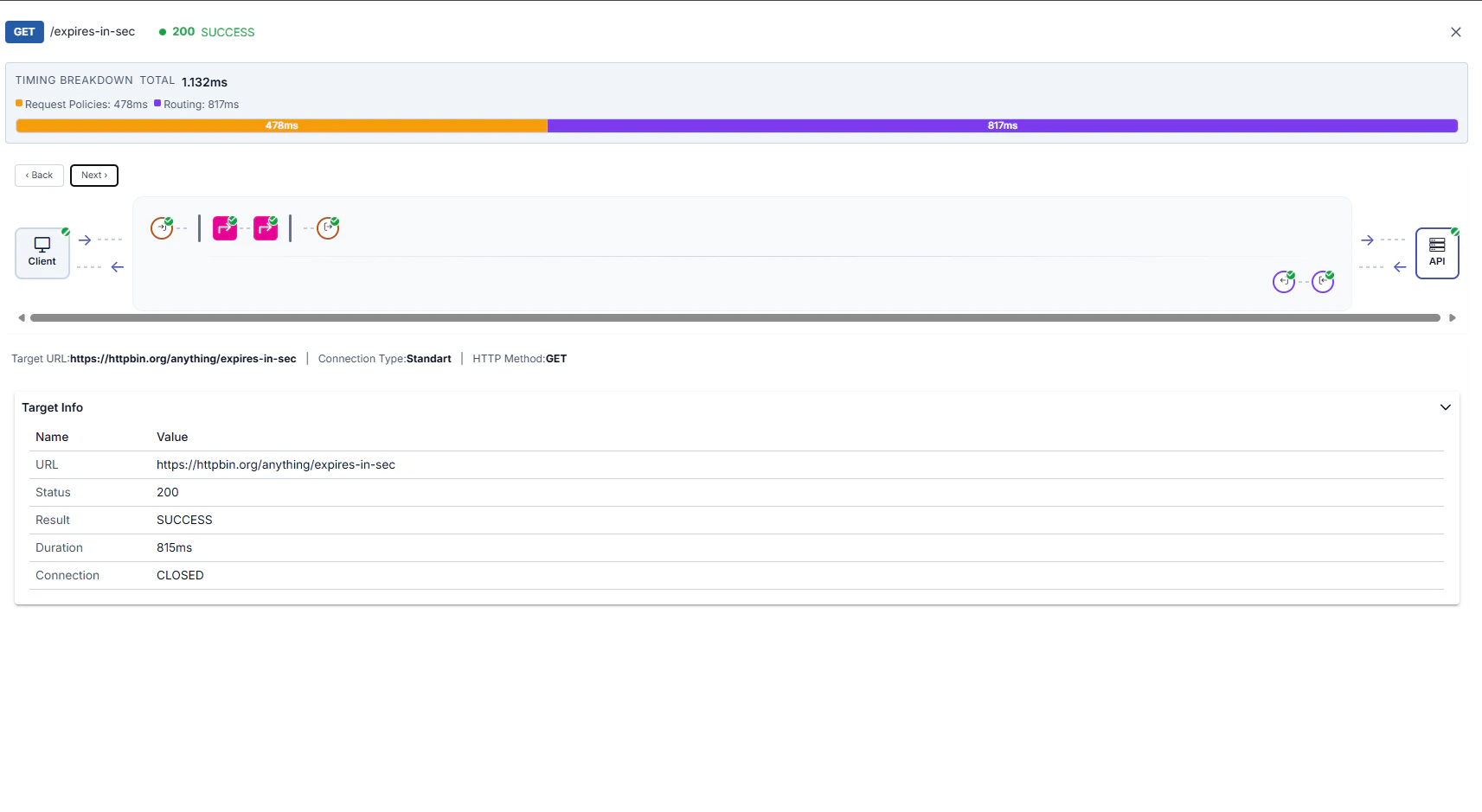
Task: Click the purple Routing legend square
Action: [x=157, y=103]
